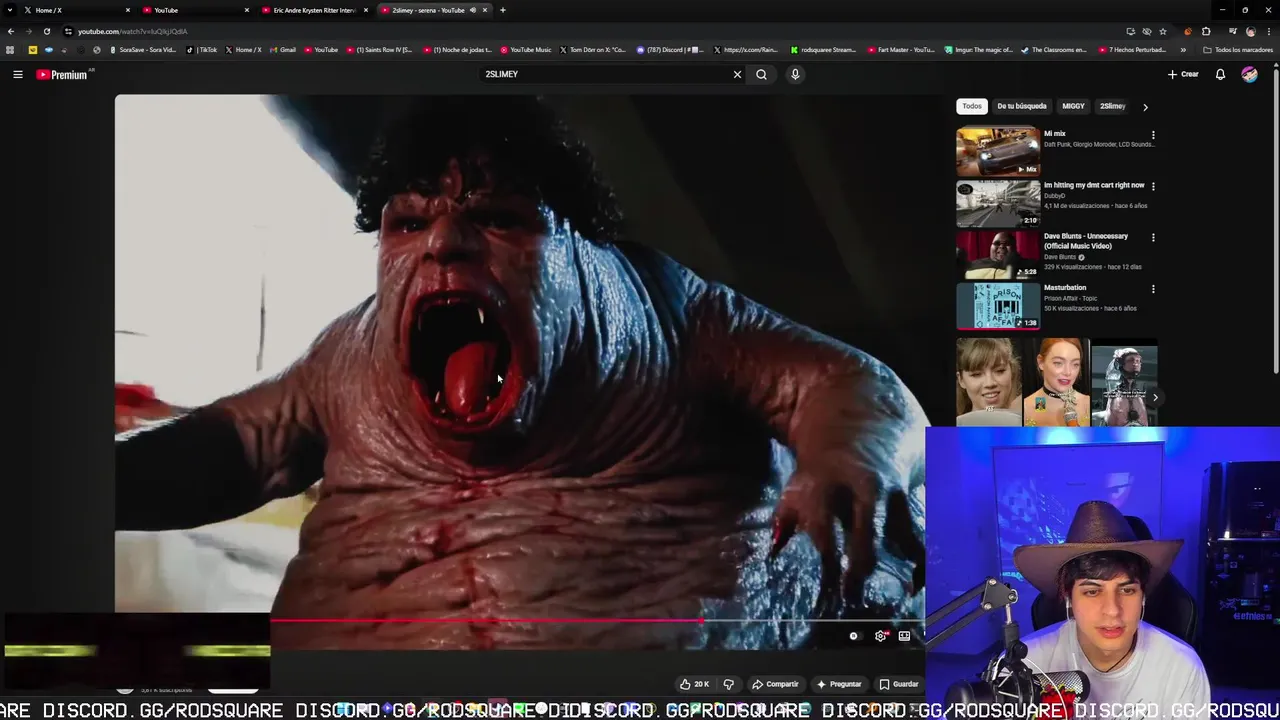
Task: Go to the YouTube Premium home logo
Action: (x=62, y=74)
